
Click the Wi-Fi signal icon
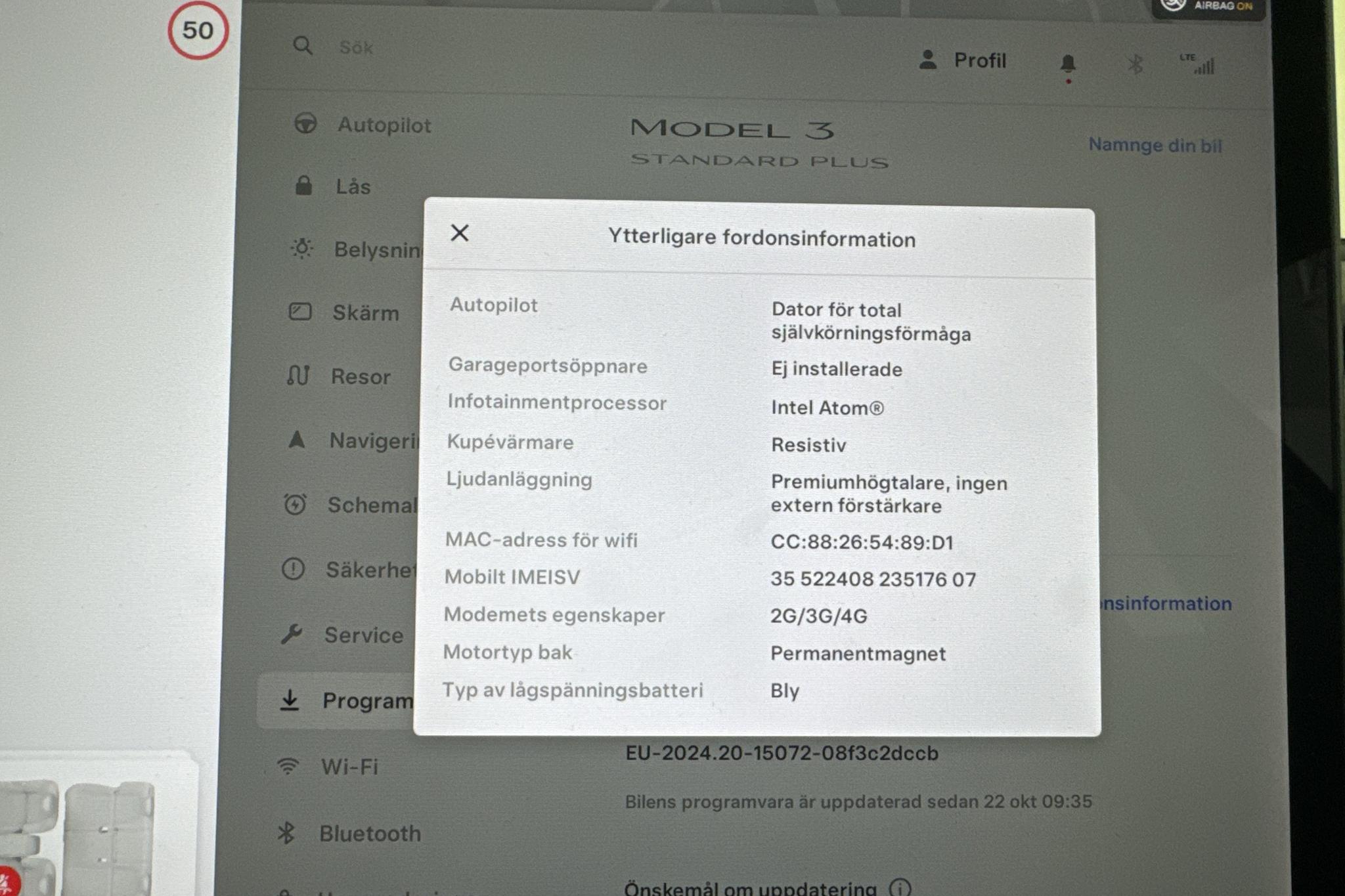point(288,766)
